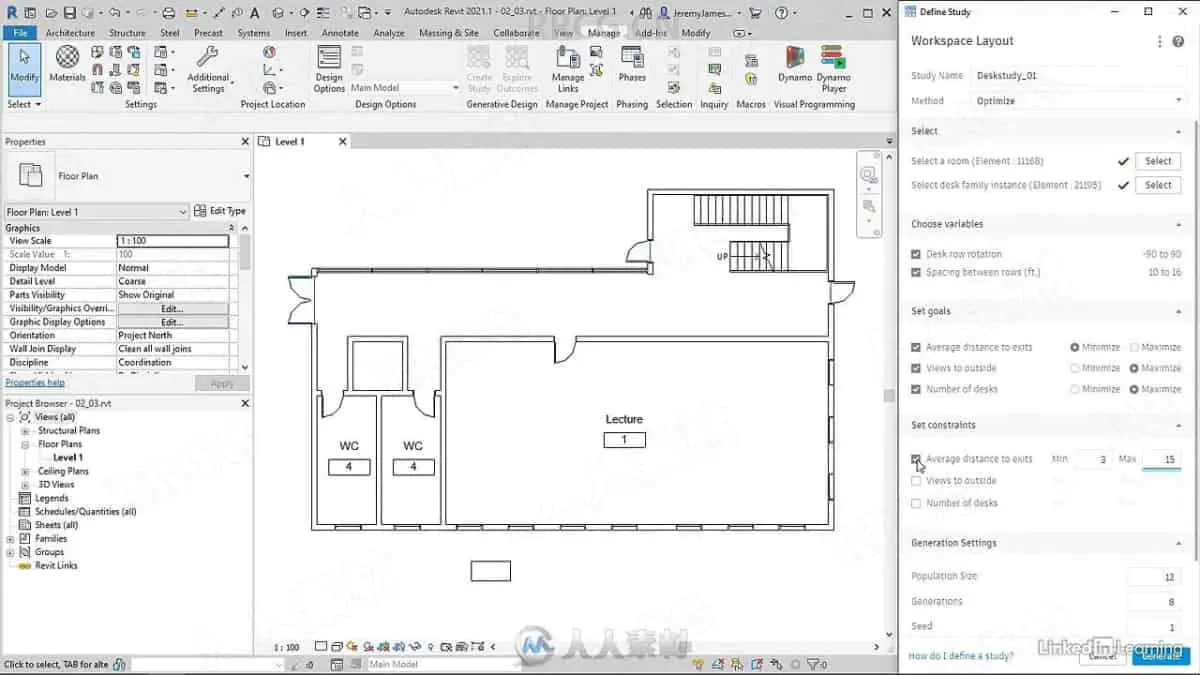Viewport: 1200px width, 675px height.
Task: Select Maximize for Average distance to exits
Action: tap(1134, 347)
